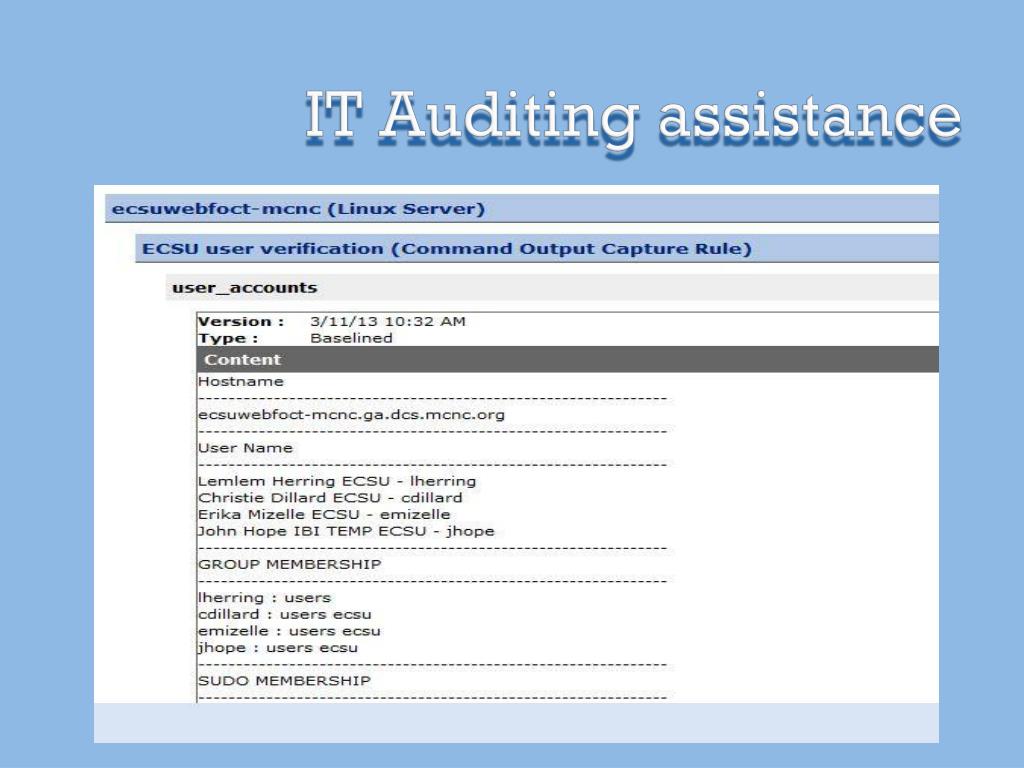The width and height of the screenshot is (1024, 768).
Task: Select the 'emizelle : users ecsu' line
Action: [289, 631]
